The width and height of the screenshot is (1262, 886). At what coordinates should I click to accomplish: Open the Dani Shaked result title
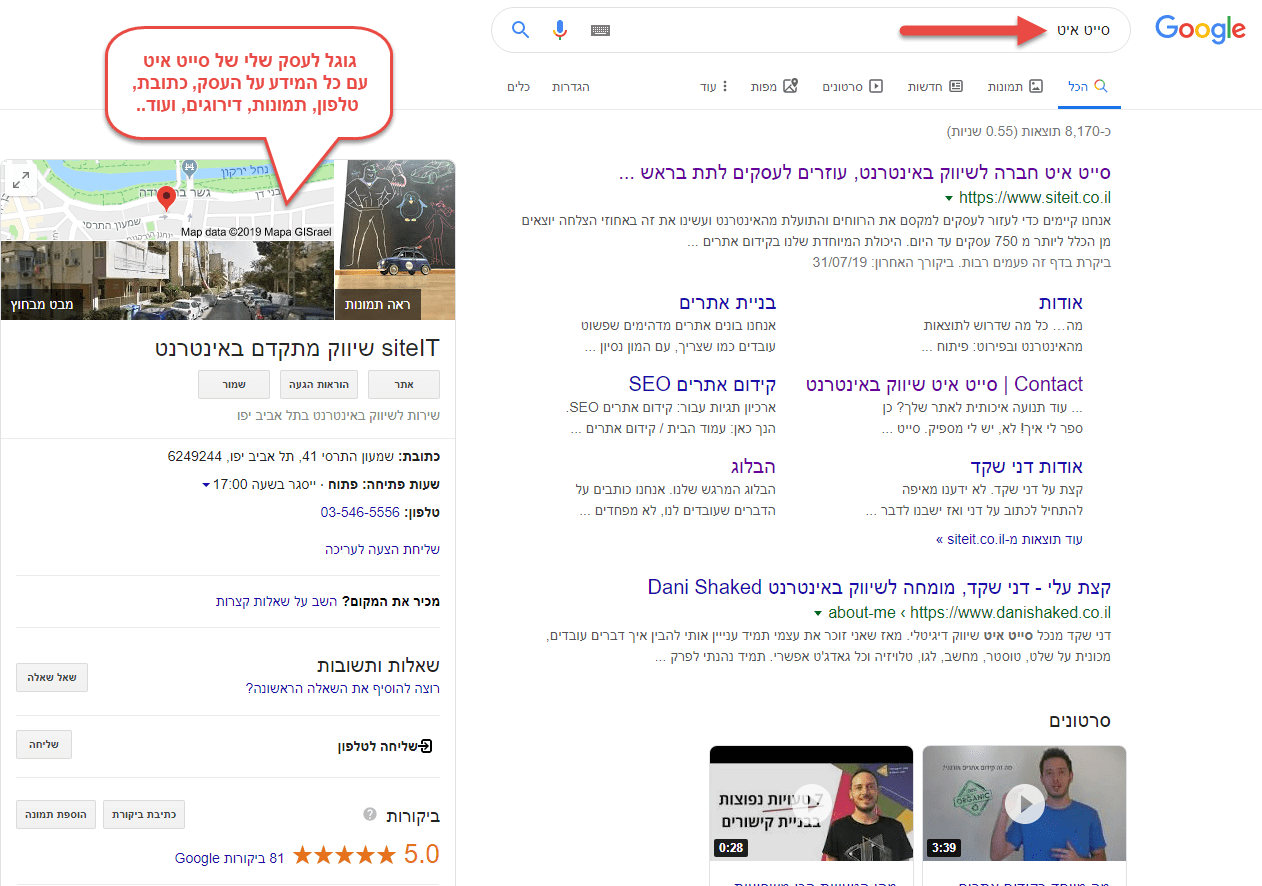(879, 587)
